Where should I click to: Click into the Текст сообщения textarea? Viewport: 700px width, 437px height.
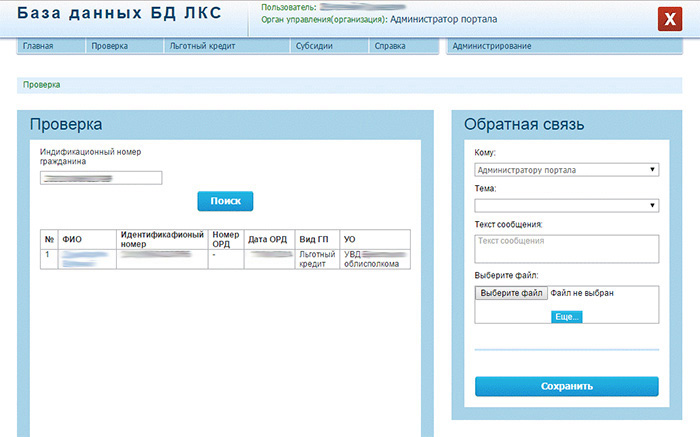point(566,248)
